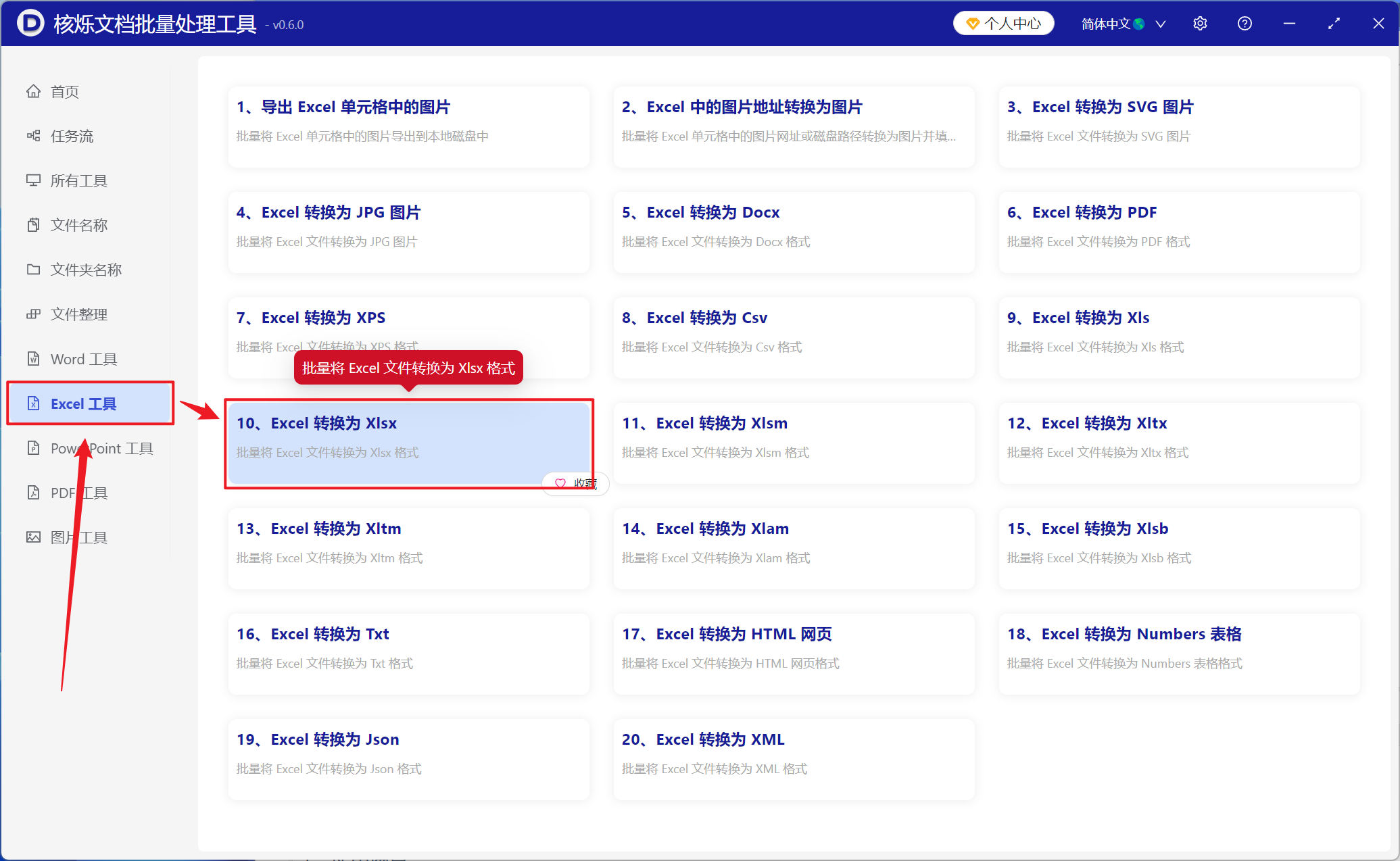Image resolution: width=1400 pixels, height=861 pixels.
Task: Select the 任务流 workflow icon
Action: (33, 136)
